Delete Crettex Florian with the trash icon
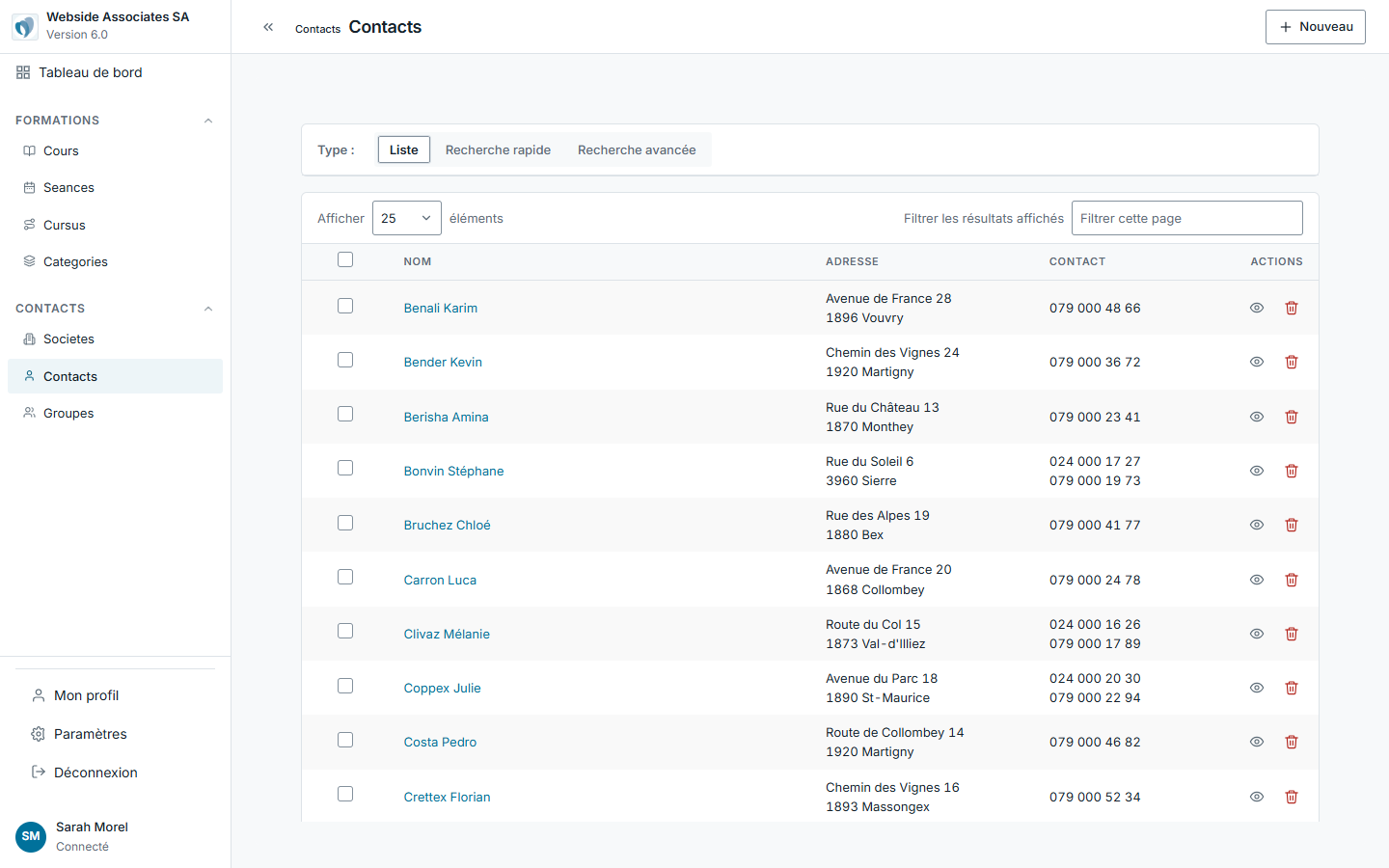Screen dimensions: 1389x868 point(1292,797)
